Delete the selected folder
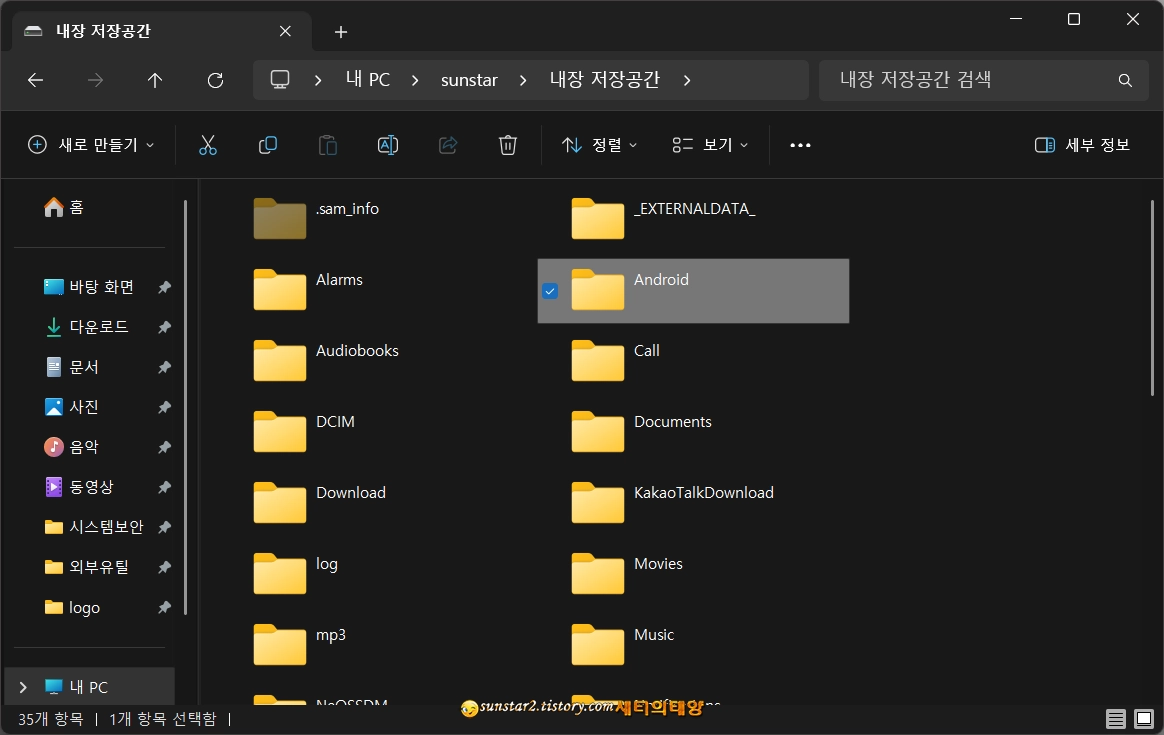The width and height of the screenshot is (1164, 735). pos(508,145)
